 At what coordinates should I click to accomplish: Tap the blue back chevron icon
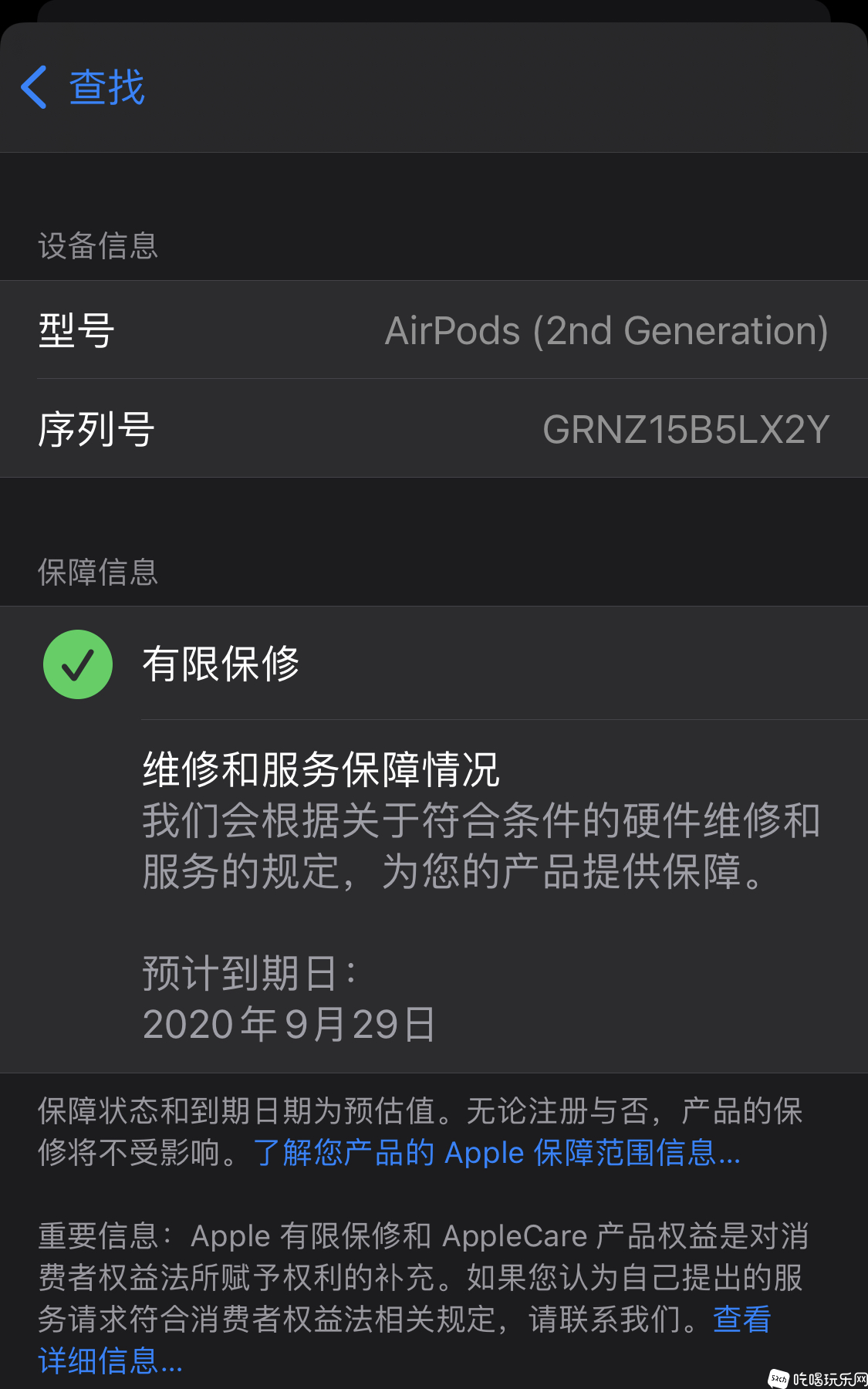coord(34,87)
